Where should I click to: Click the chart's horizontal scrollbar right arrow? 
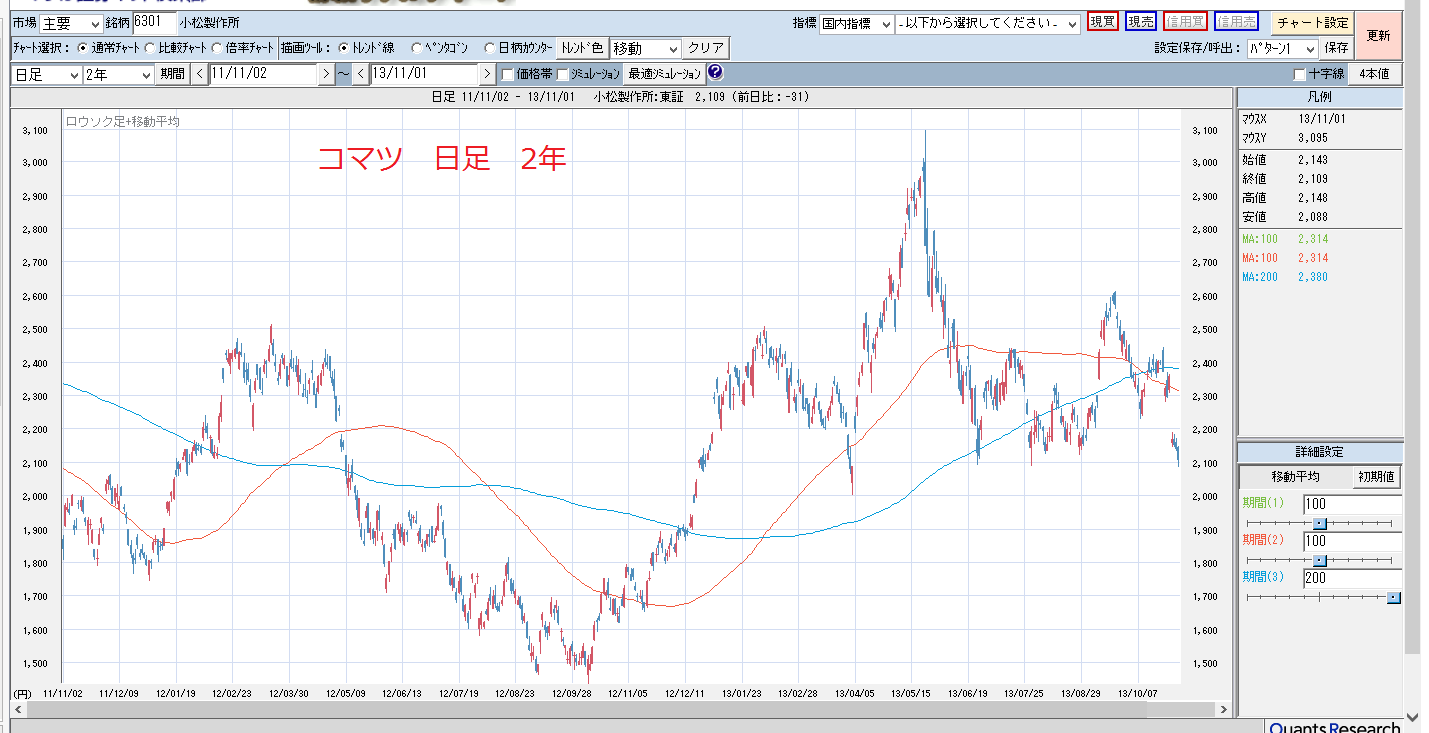pos(1226,709)
